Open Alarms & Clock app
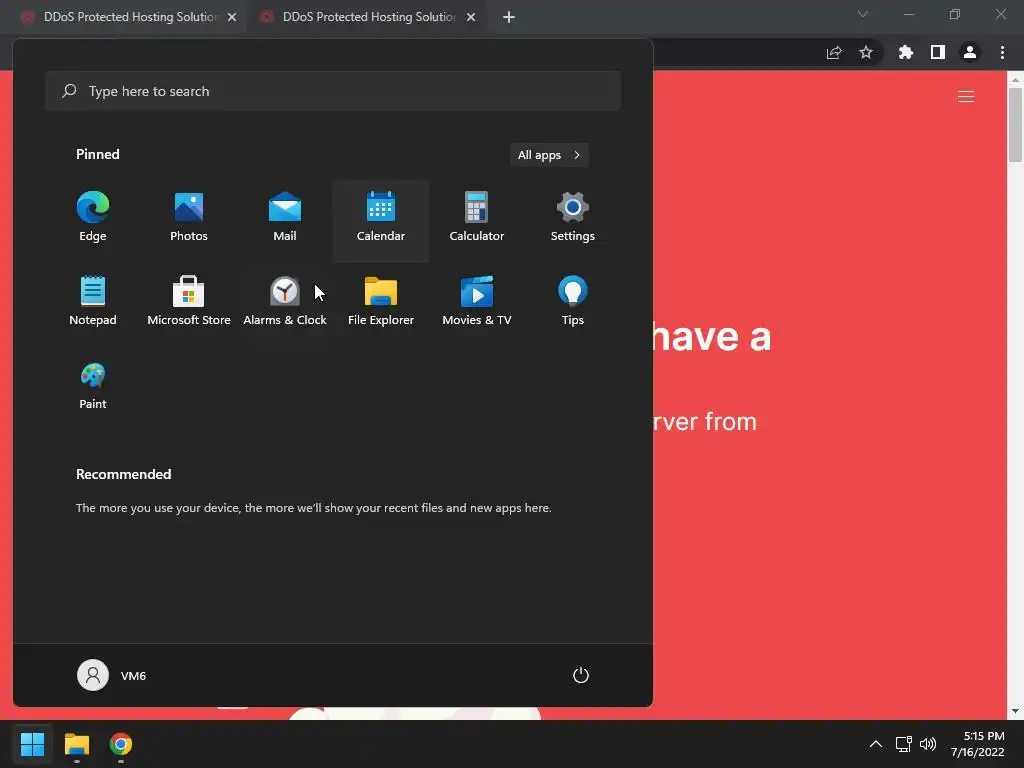The image size is (1024, 768). pyautogui.click(x=285, y=301)
